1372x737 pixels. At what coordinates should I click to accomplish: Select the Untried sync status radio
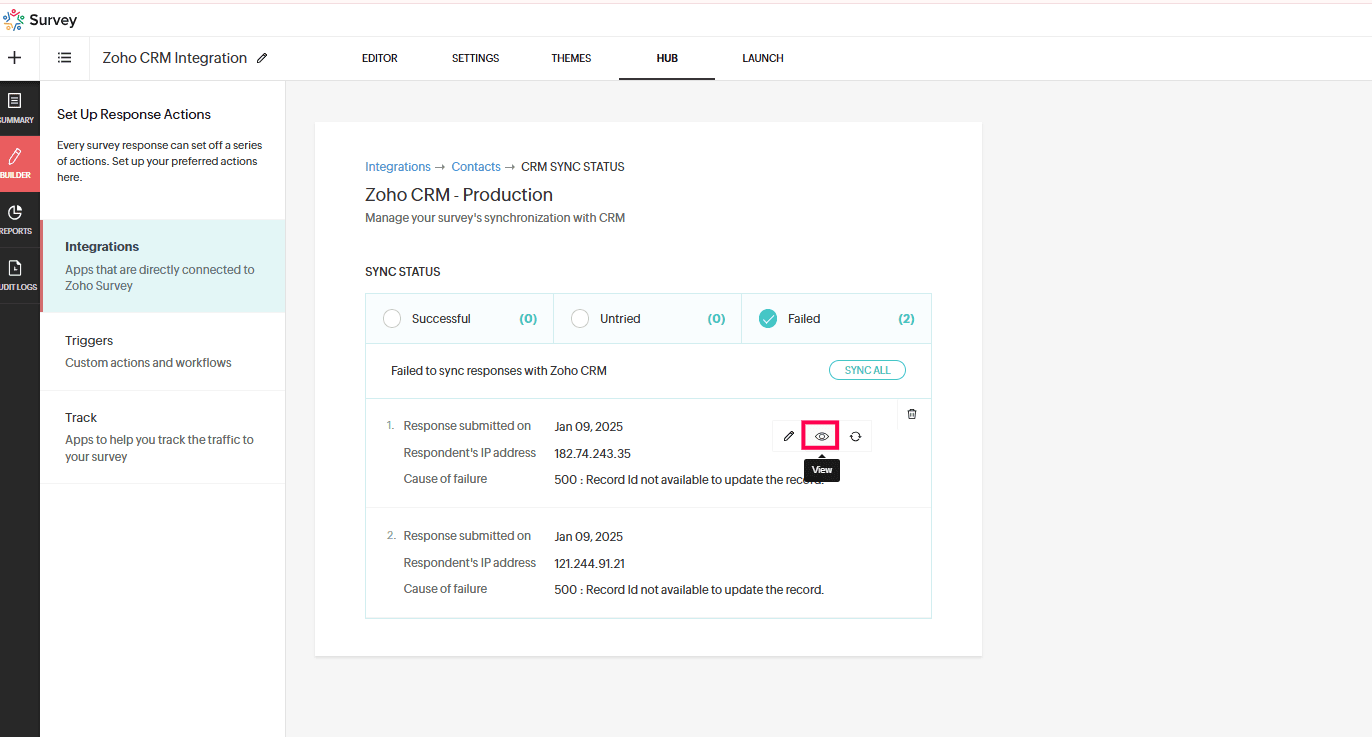(580, 319)
